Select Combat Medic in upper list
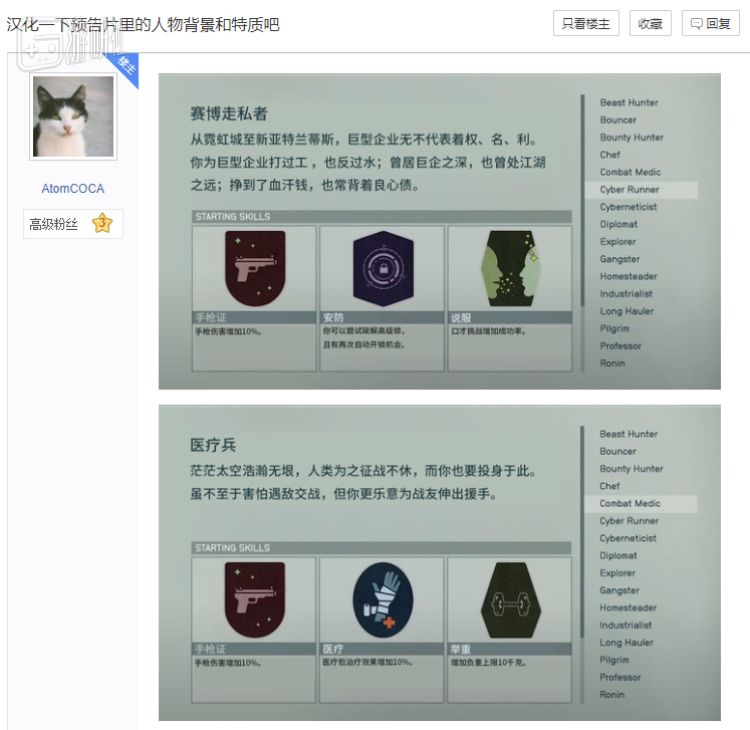 coord(630,172)
